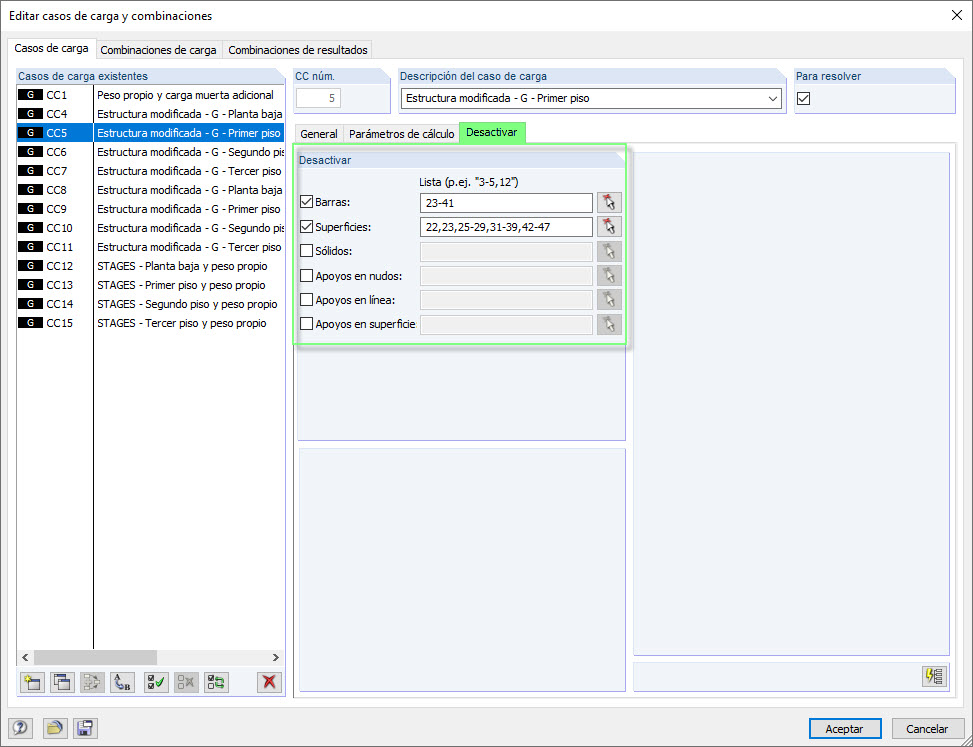
Task: Select load case CC4 in the list
Action: [150, 114]
